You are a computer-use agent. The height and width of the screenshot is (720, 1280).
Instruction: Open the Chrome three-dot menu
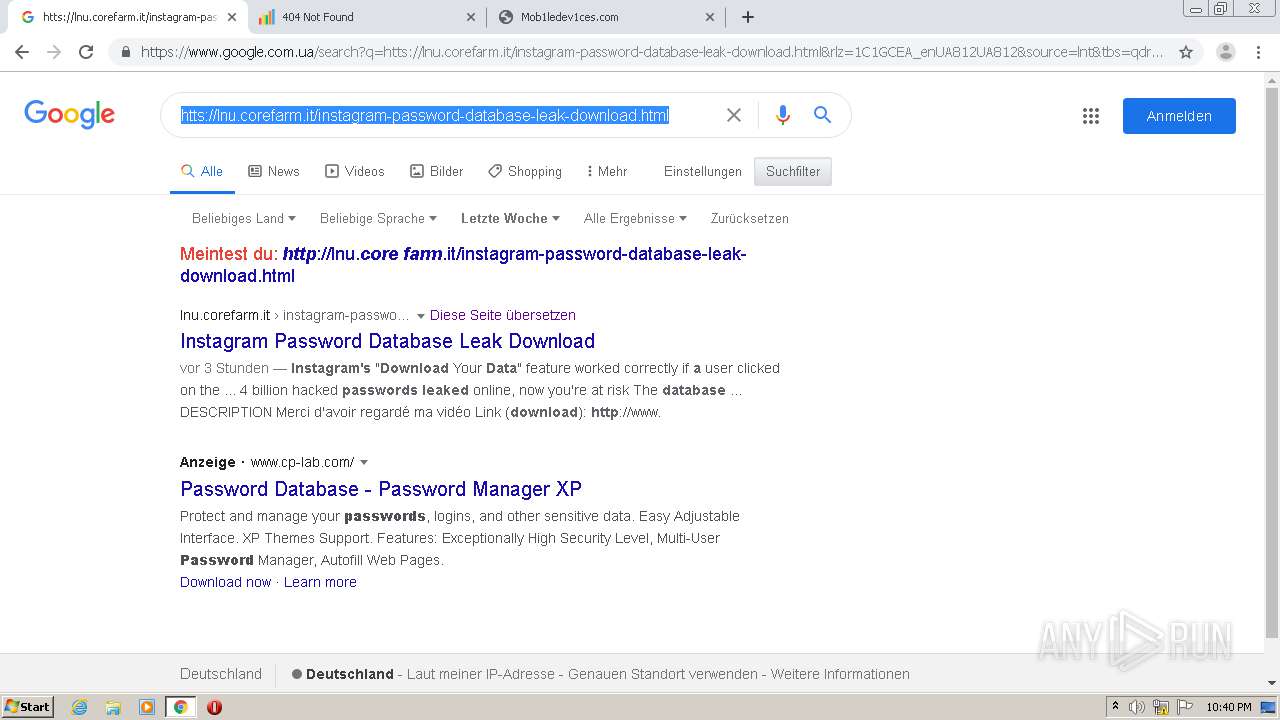tap(1258, 52)
